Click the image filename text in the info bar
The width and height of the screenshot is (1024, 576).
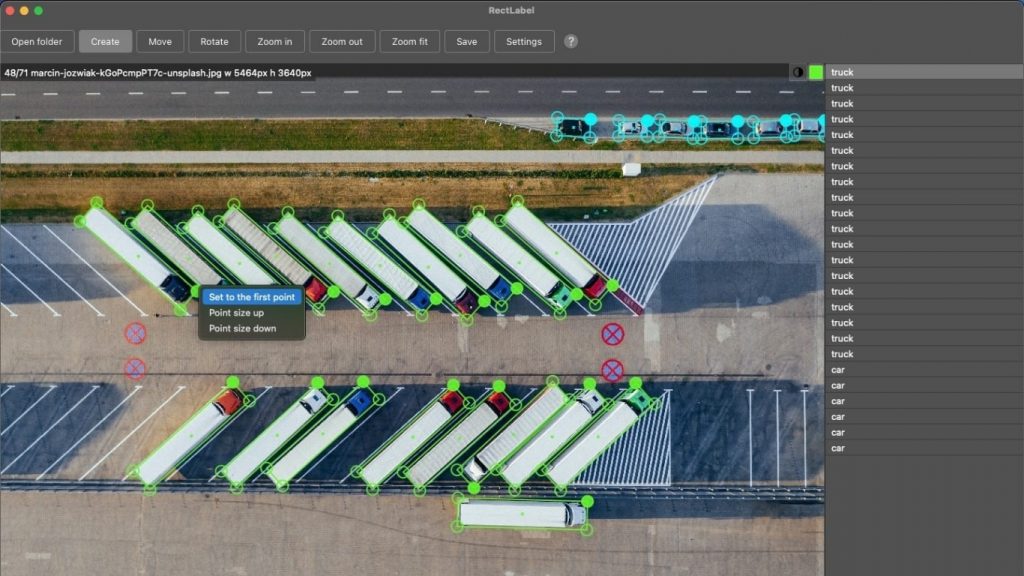click(x=158, y=73)
